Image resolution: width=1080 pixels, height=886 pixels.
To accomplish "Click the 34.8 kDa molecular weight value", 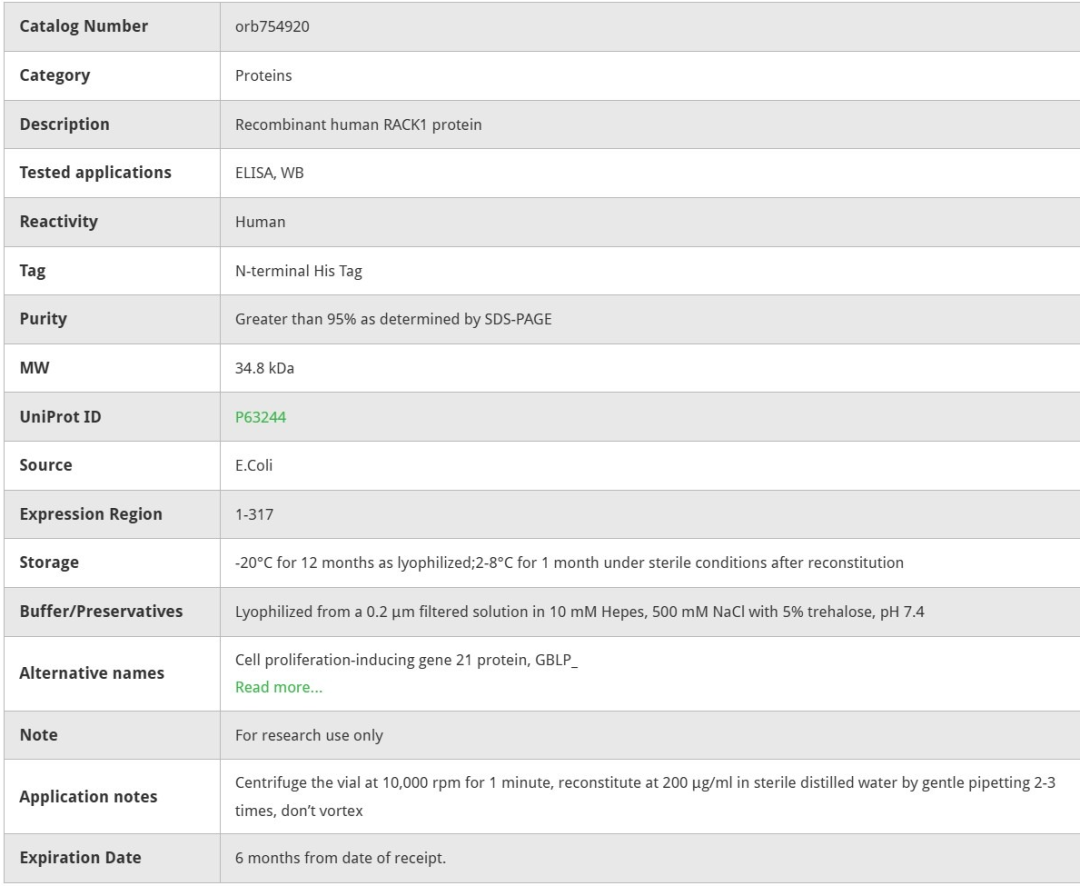I will (x=264, y=368).
